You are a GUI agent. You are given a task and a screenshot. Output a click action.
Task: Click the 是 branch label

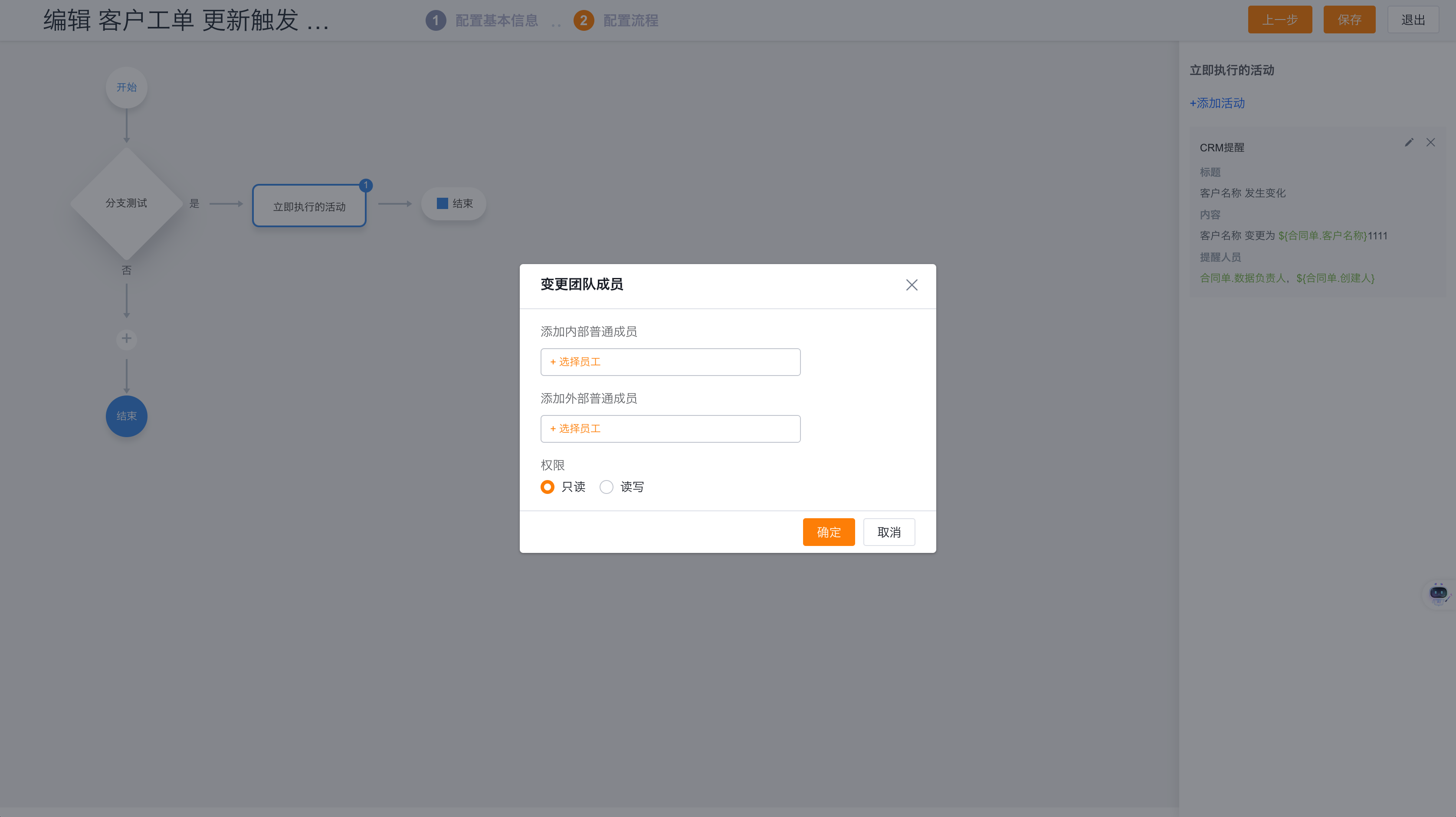pyautogui.click(x=194, y=203)
